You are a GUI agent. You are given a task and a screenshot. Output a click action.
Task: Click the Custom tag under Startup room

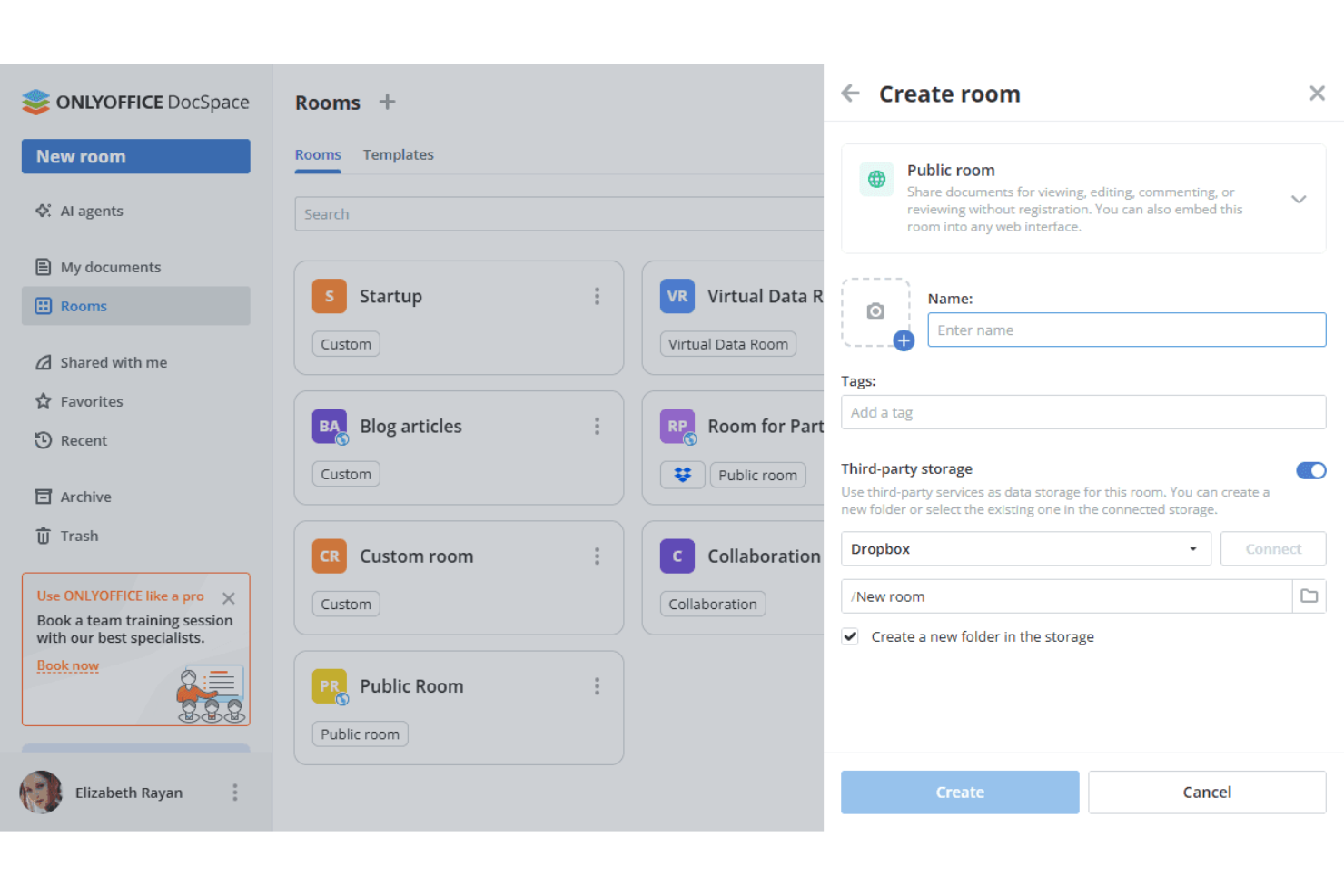pyautogui.click(x=345, y=343)
